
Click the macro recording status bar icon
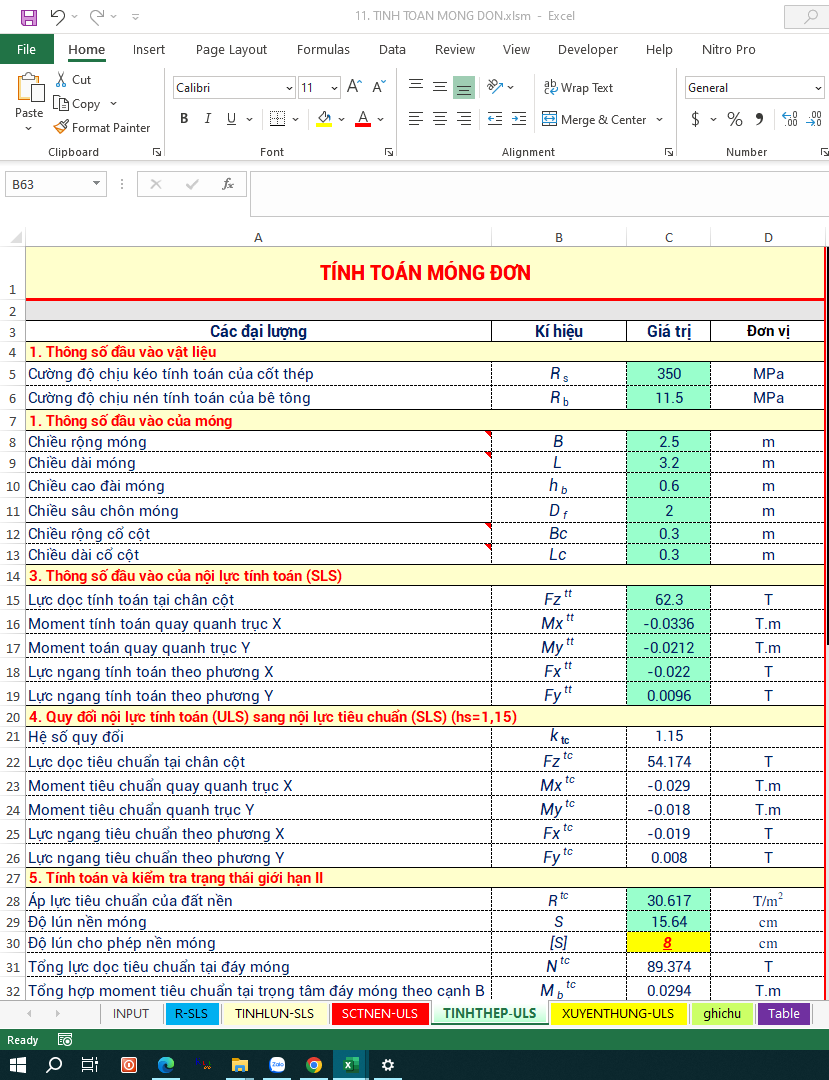pyautogui.click(x=65, y=1039)
